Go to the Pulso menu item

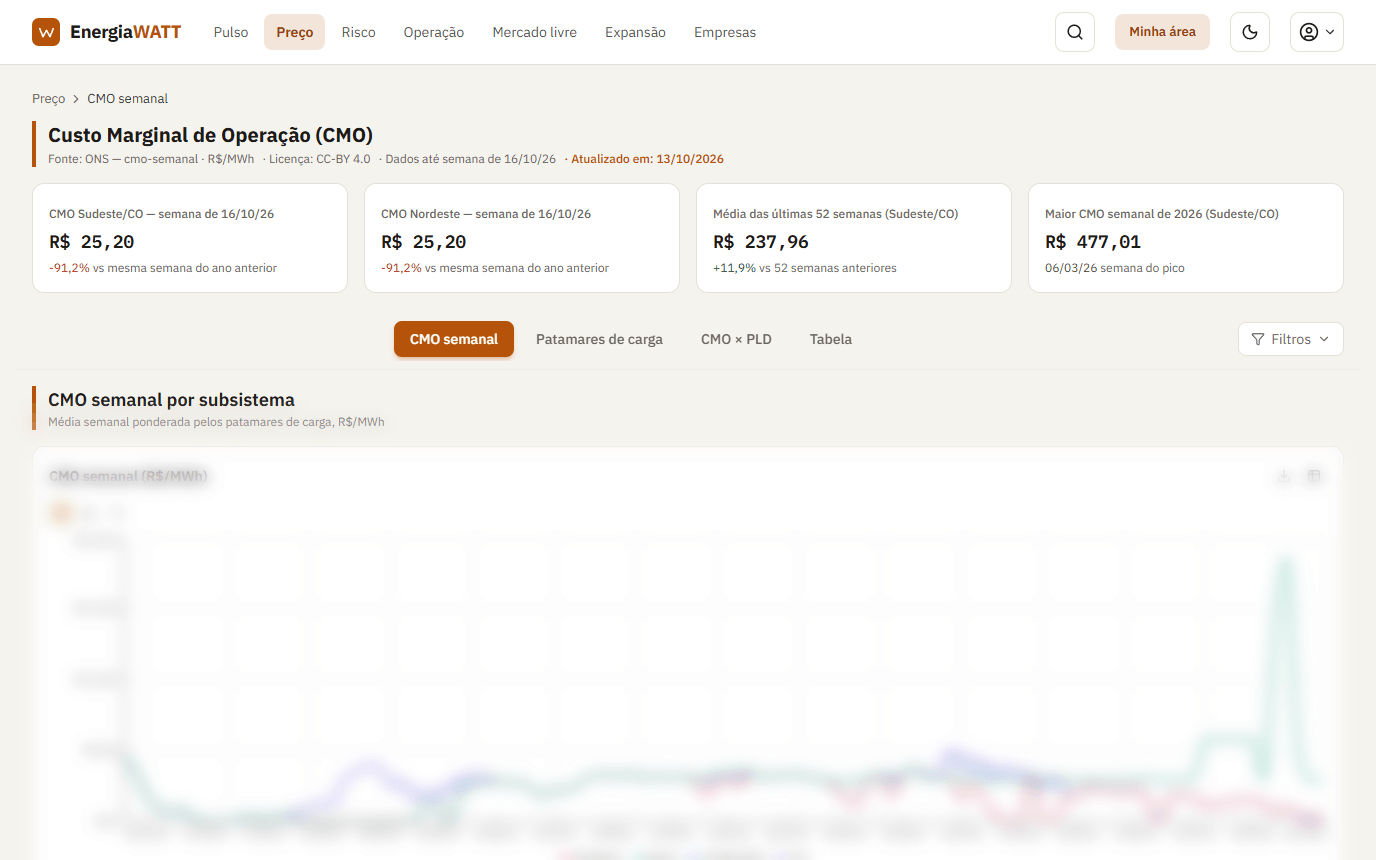231,32
